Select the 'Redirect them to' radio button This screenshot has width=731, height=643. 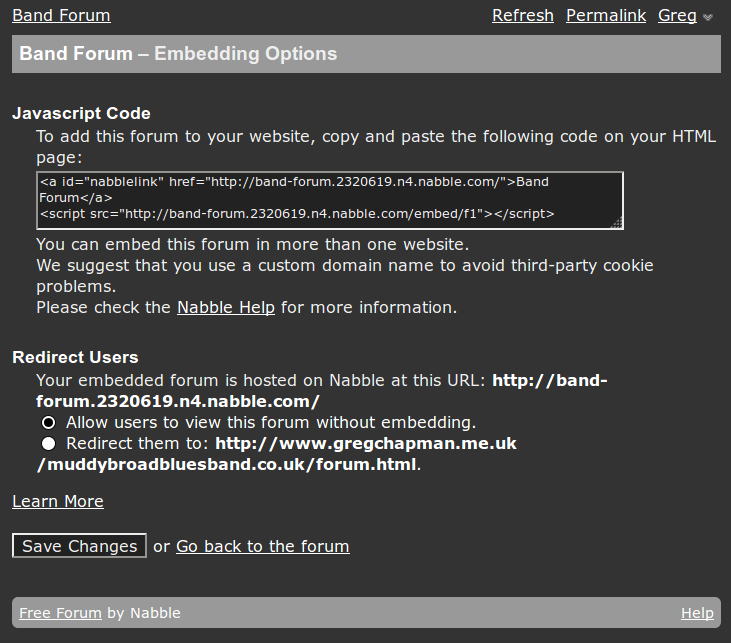click(48, 443)
